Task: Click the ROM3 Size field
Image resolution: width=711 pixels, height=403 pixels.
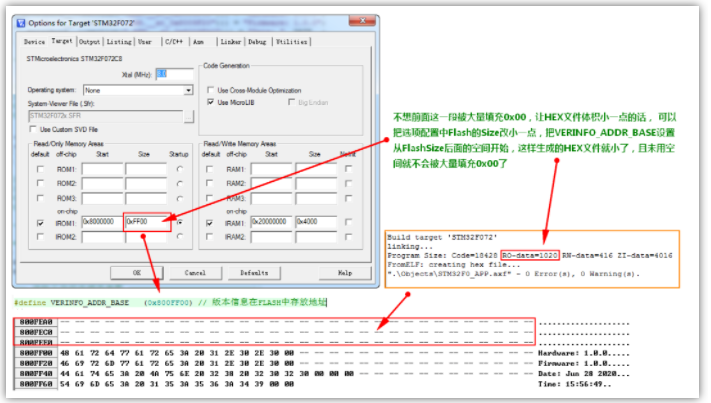Action: pyautogui.click(x=146, y=198)
